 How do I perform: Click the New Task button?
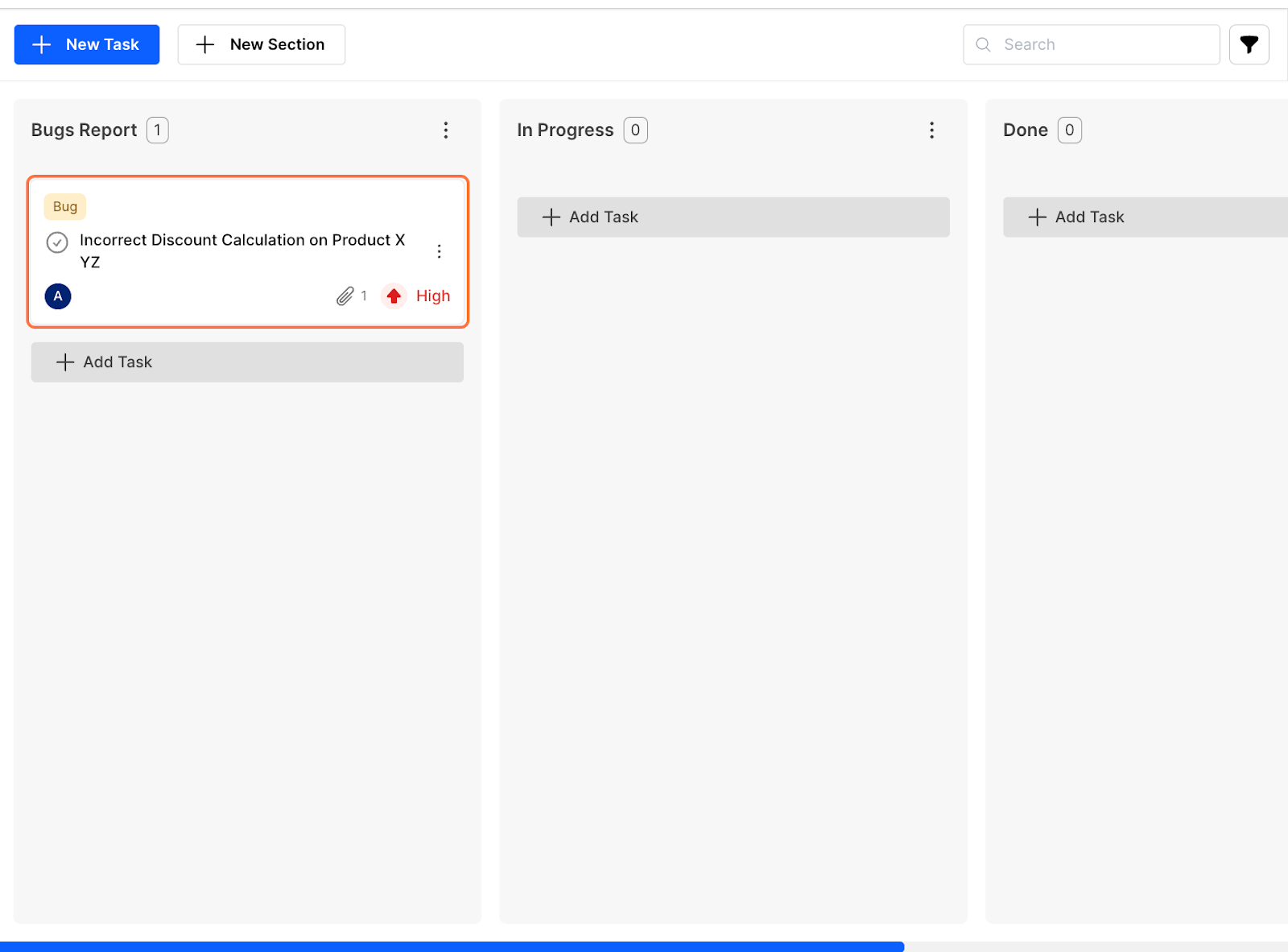(87, 44)
